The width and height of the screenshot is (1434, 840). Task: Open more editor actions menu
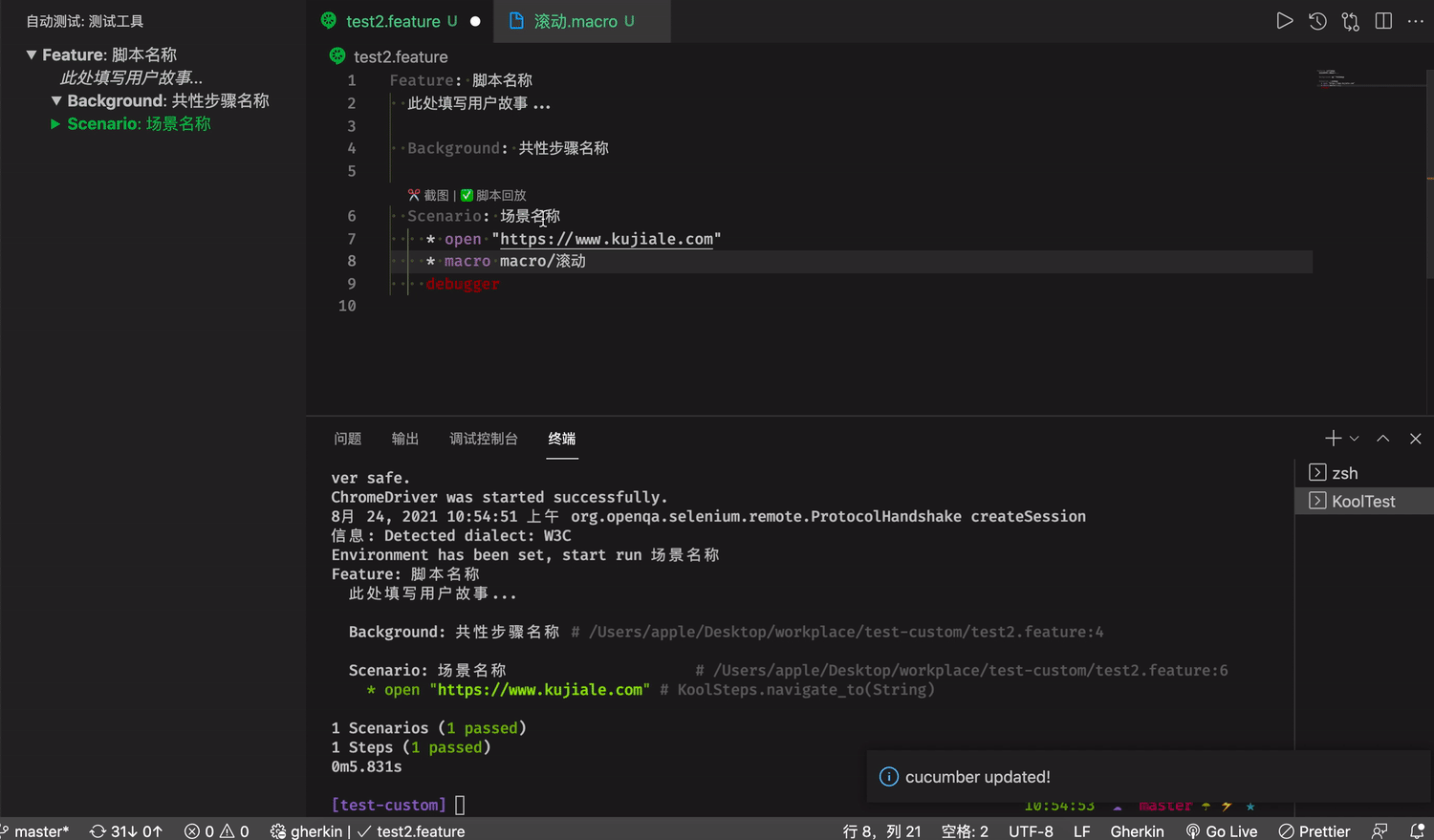pyautogui.click(x=1416, y=21)
